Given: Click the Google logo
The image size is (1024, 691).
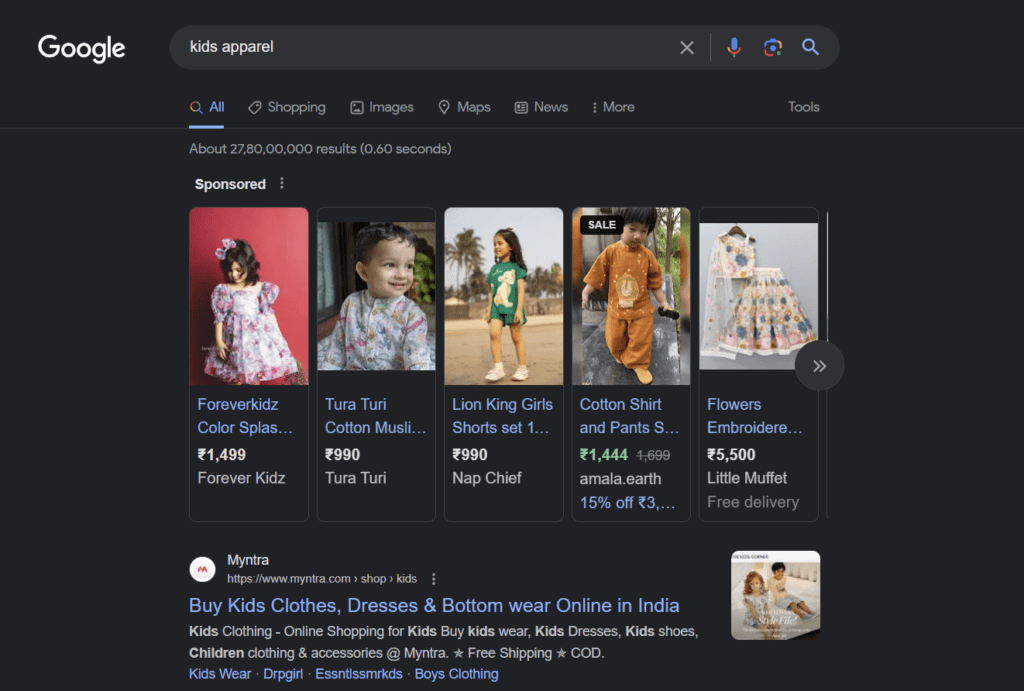Looking at the screenshot, I should point(81,48).
